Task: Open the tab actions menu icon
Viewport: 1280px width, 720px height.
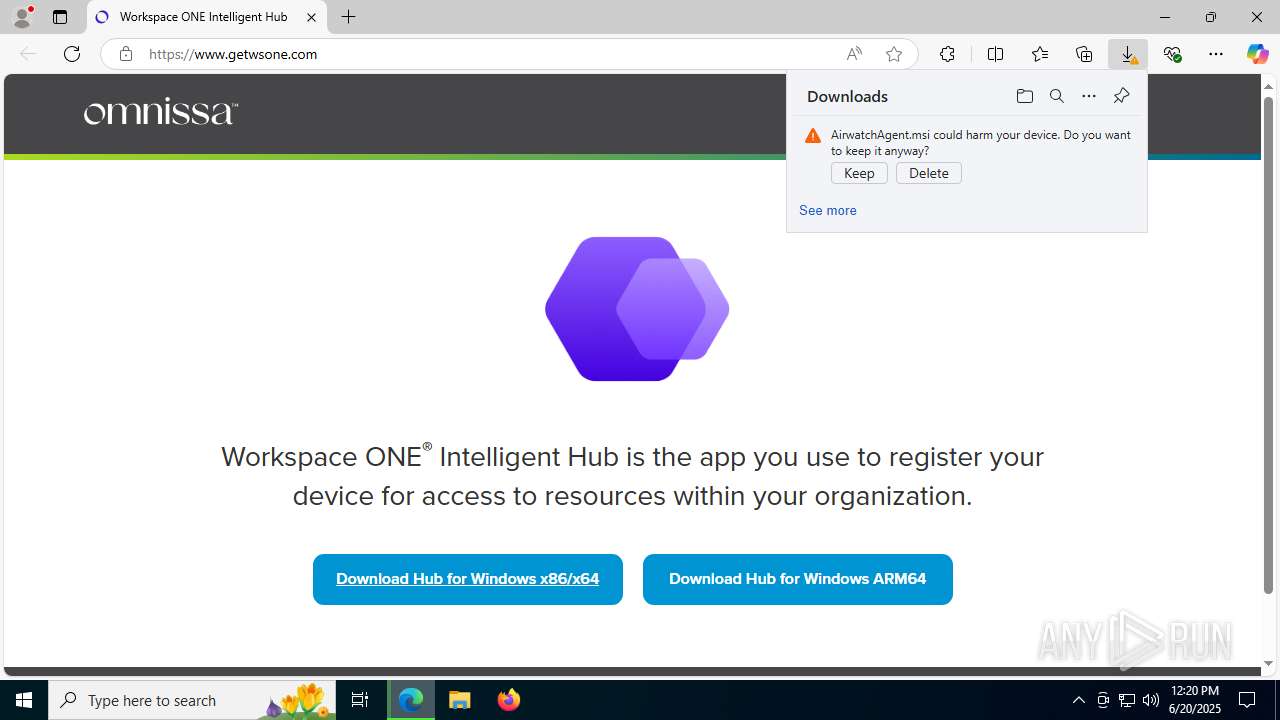Action: 60,17
